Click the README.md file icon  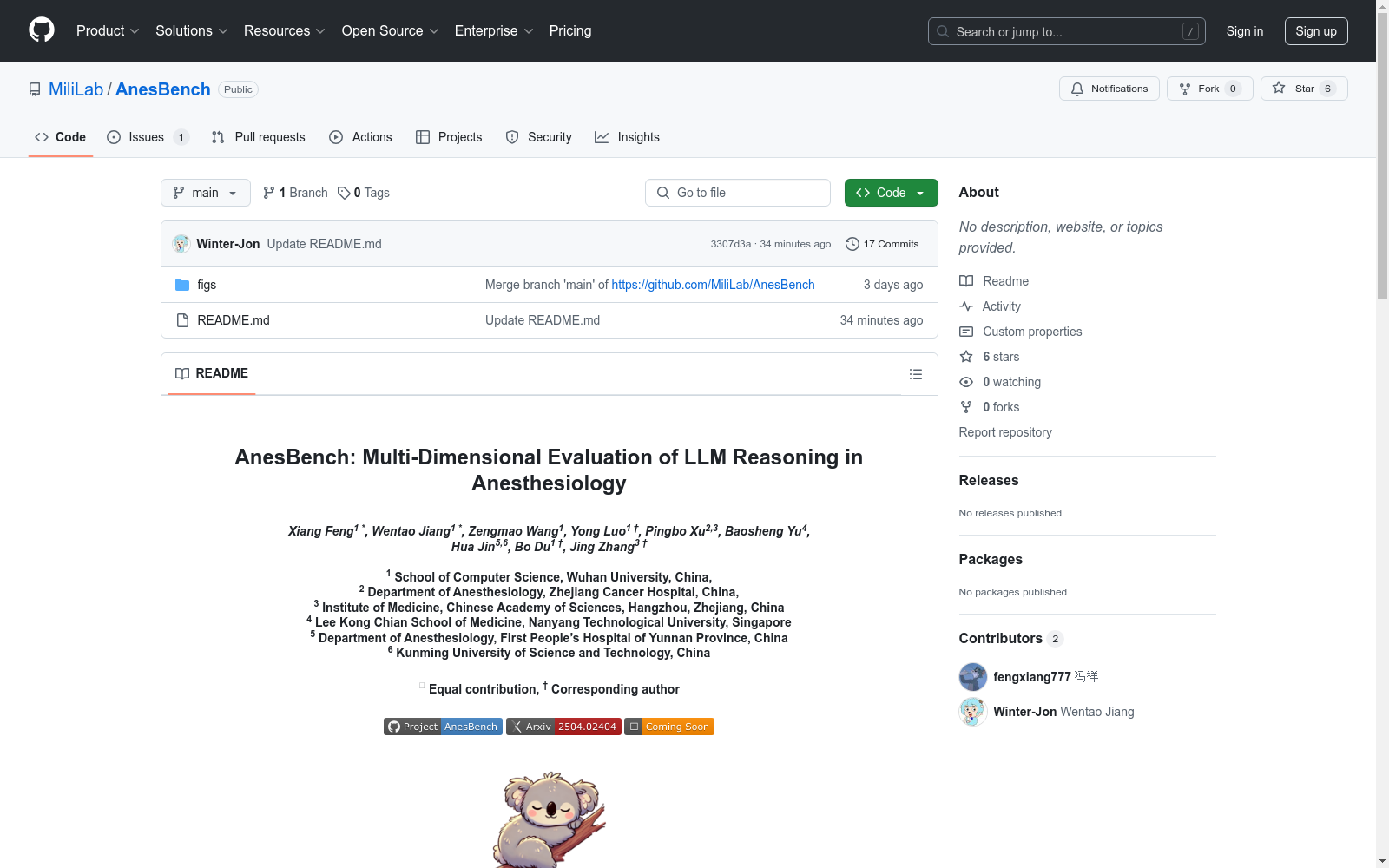[x=182, y=320]
